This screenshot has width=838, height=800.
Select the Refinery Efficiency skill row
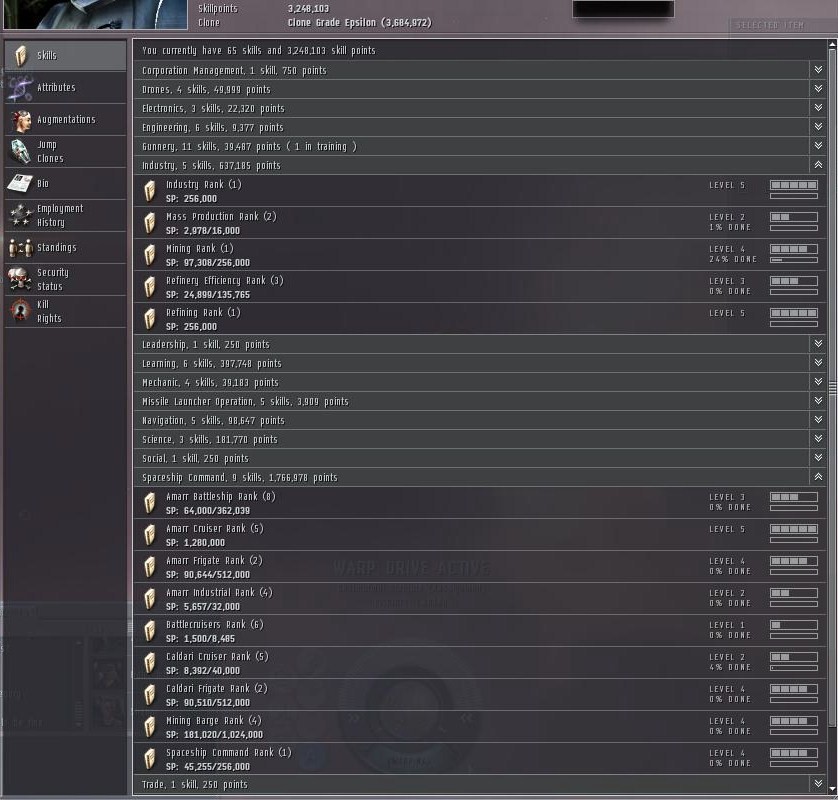coord(479,287)
